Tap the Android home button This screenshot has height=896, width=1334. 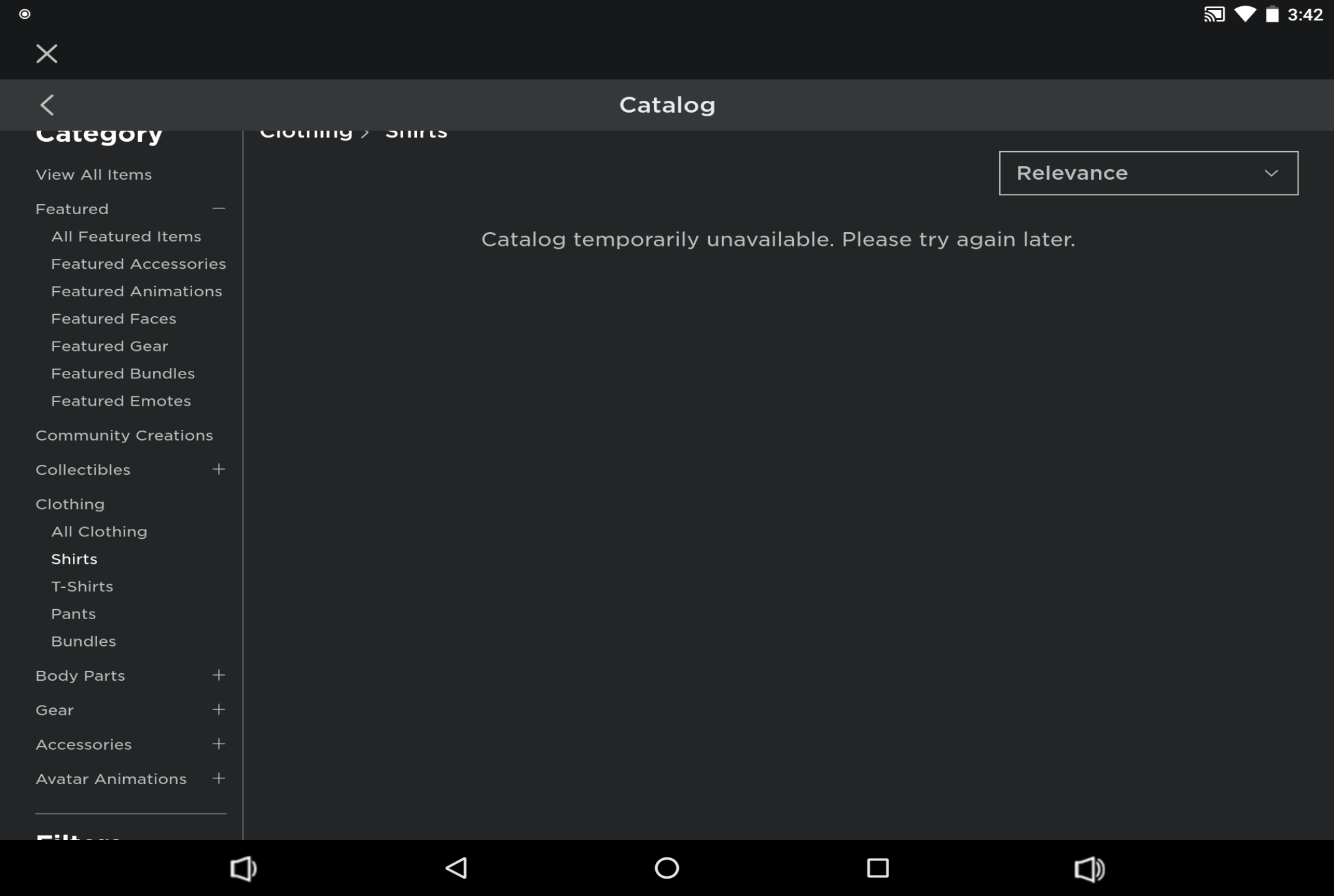(x=666, y=868)
